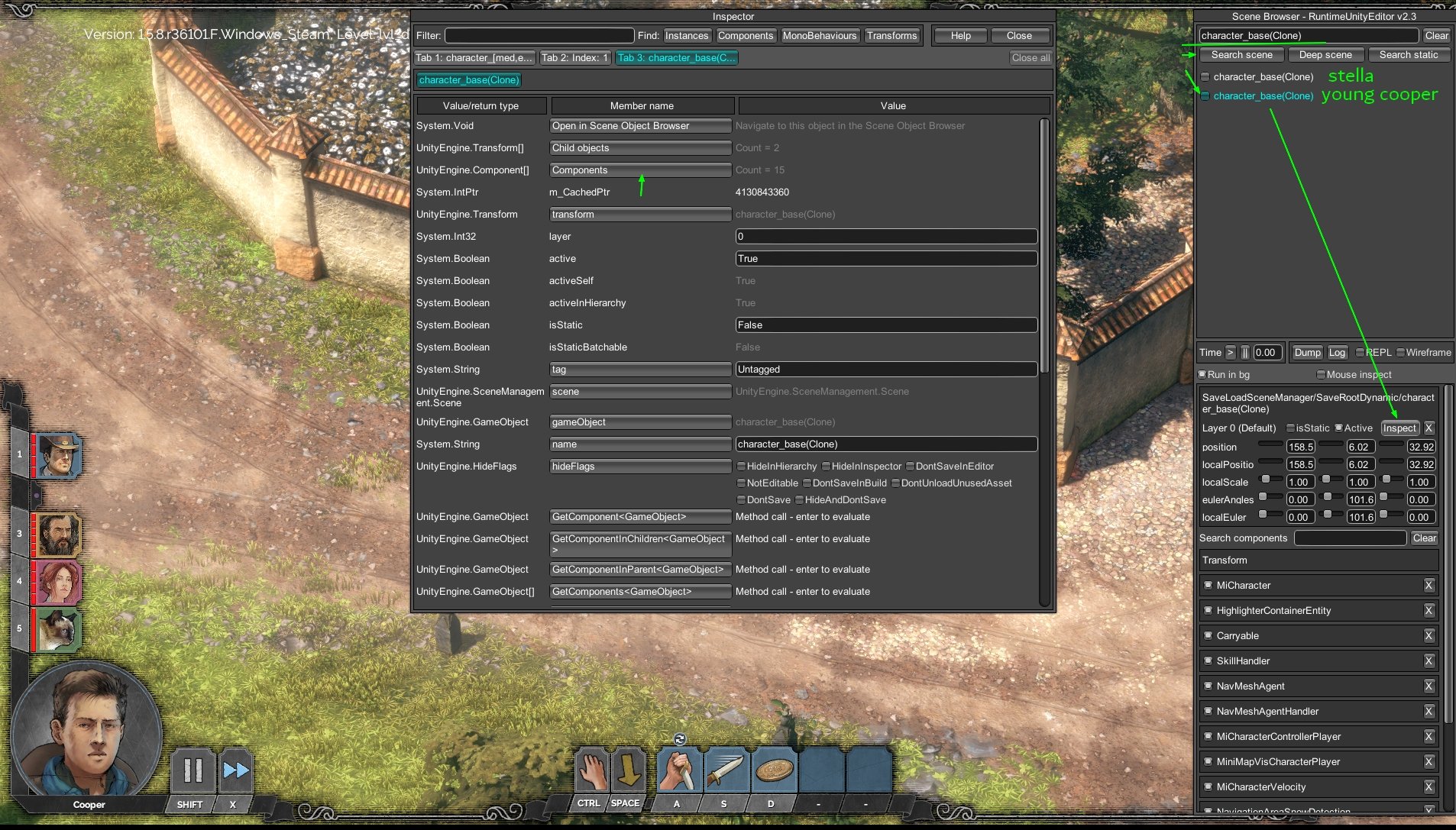Click the Inspect button in Scene Browser

click(1399, 428)
